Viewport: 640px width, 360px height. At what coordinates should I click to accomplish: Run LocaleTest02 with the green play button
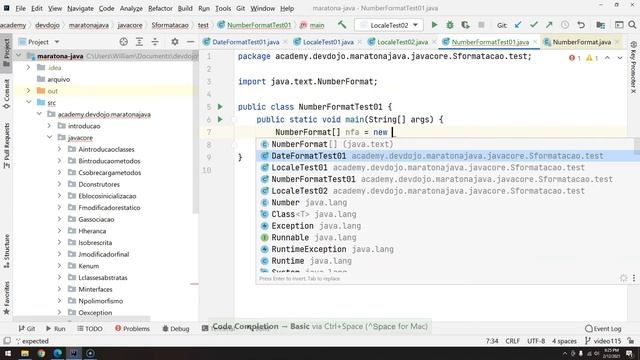click(x=434, y=25)
